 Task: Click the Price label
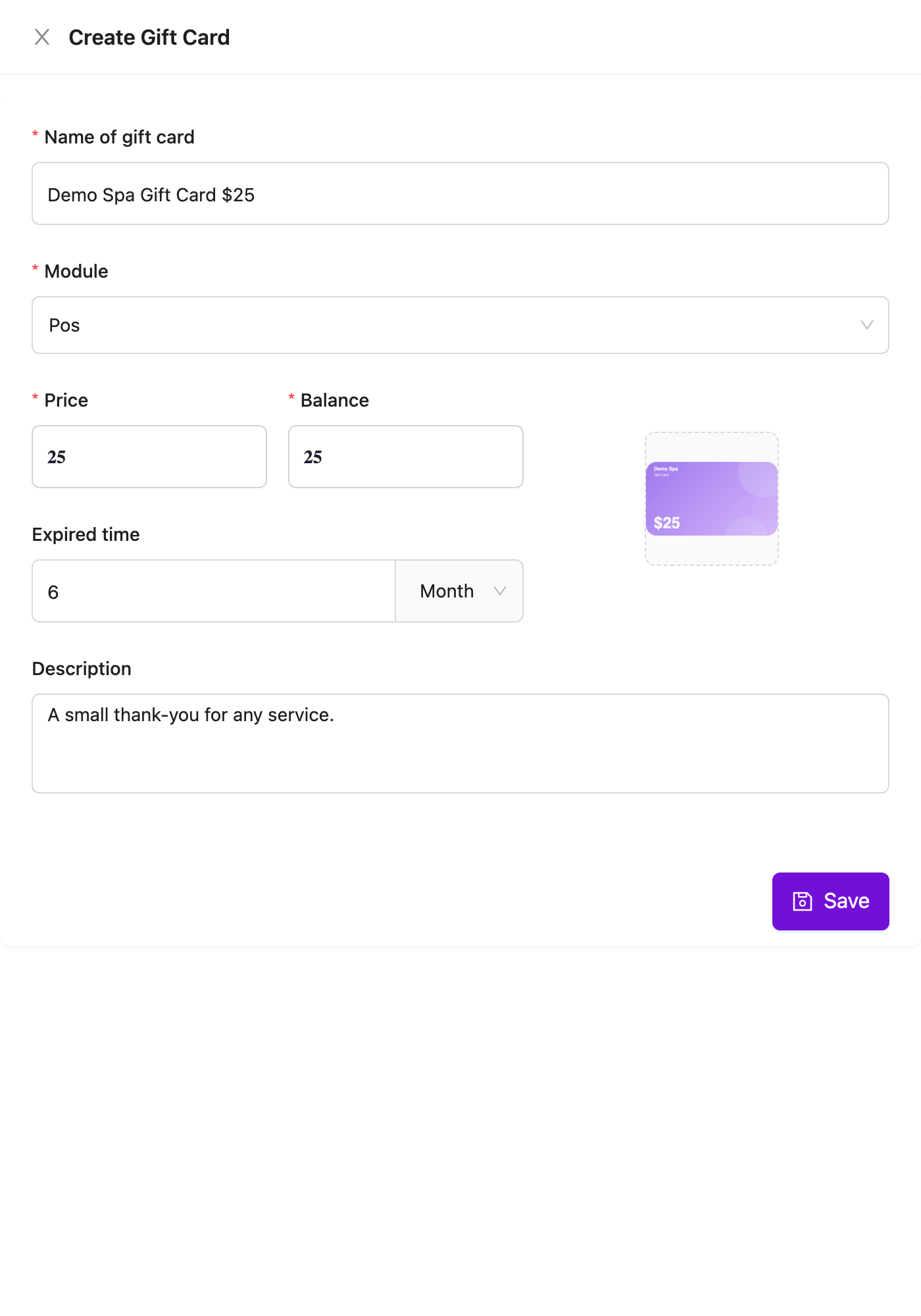66,400
